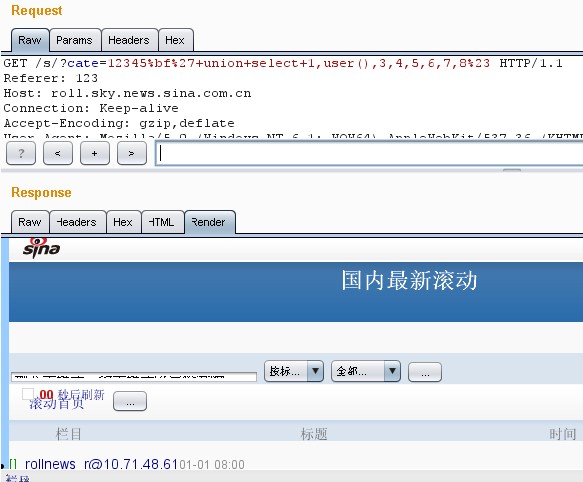Image resolution: width=583 pixels, height=482 pixels.
Task: Click the Sina logo
Action: [41, 248]
